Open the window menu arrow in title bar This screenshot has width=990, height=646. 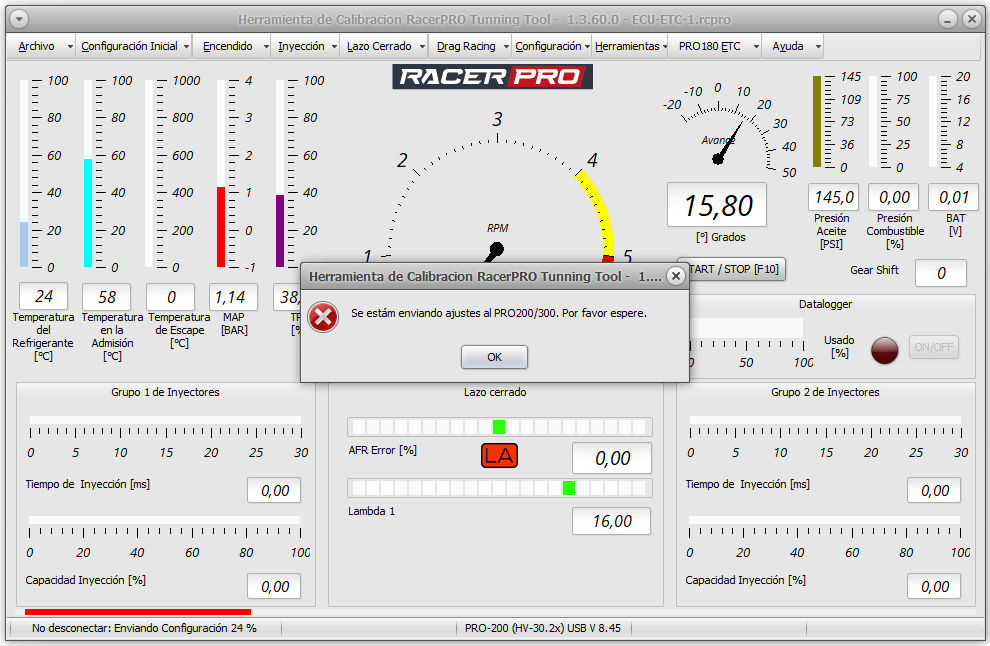point(20,20)
